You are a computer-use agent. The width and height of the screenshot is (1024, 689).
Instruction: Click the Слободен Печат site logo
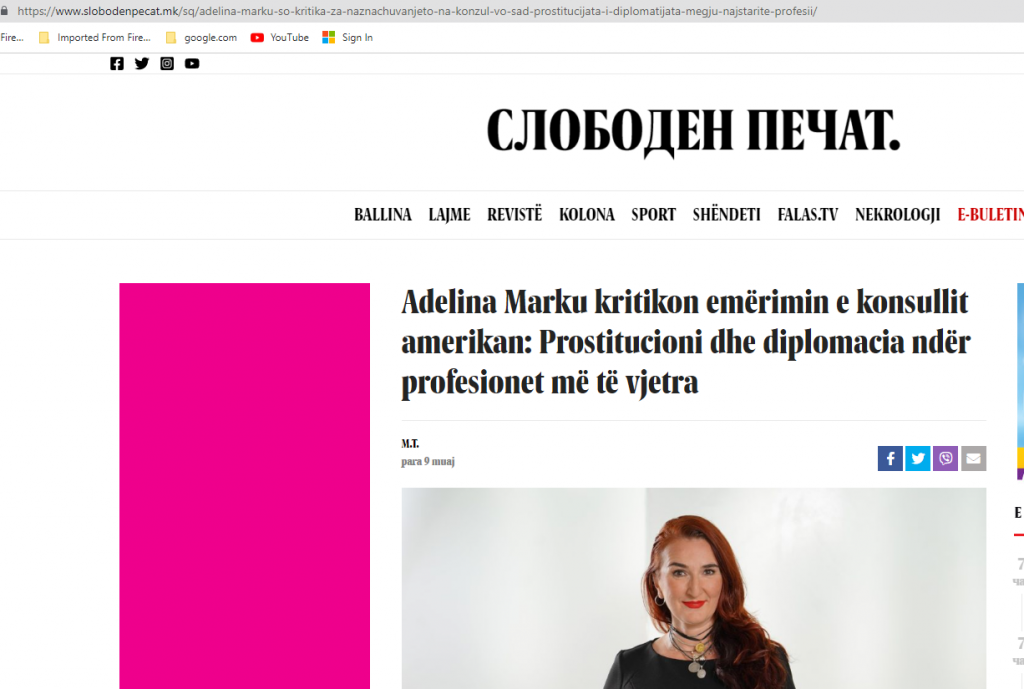[x=694, y=133]
